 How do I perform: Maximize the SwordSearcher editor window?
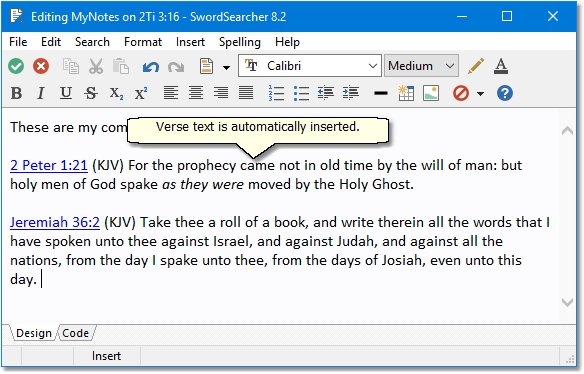pos(507,16)
